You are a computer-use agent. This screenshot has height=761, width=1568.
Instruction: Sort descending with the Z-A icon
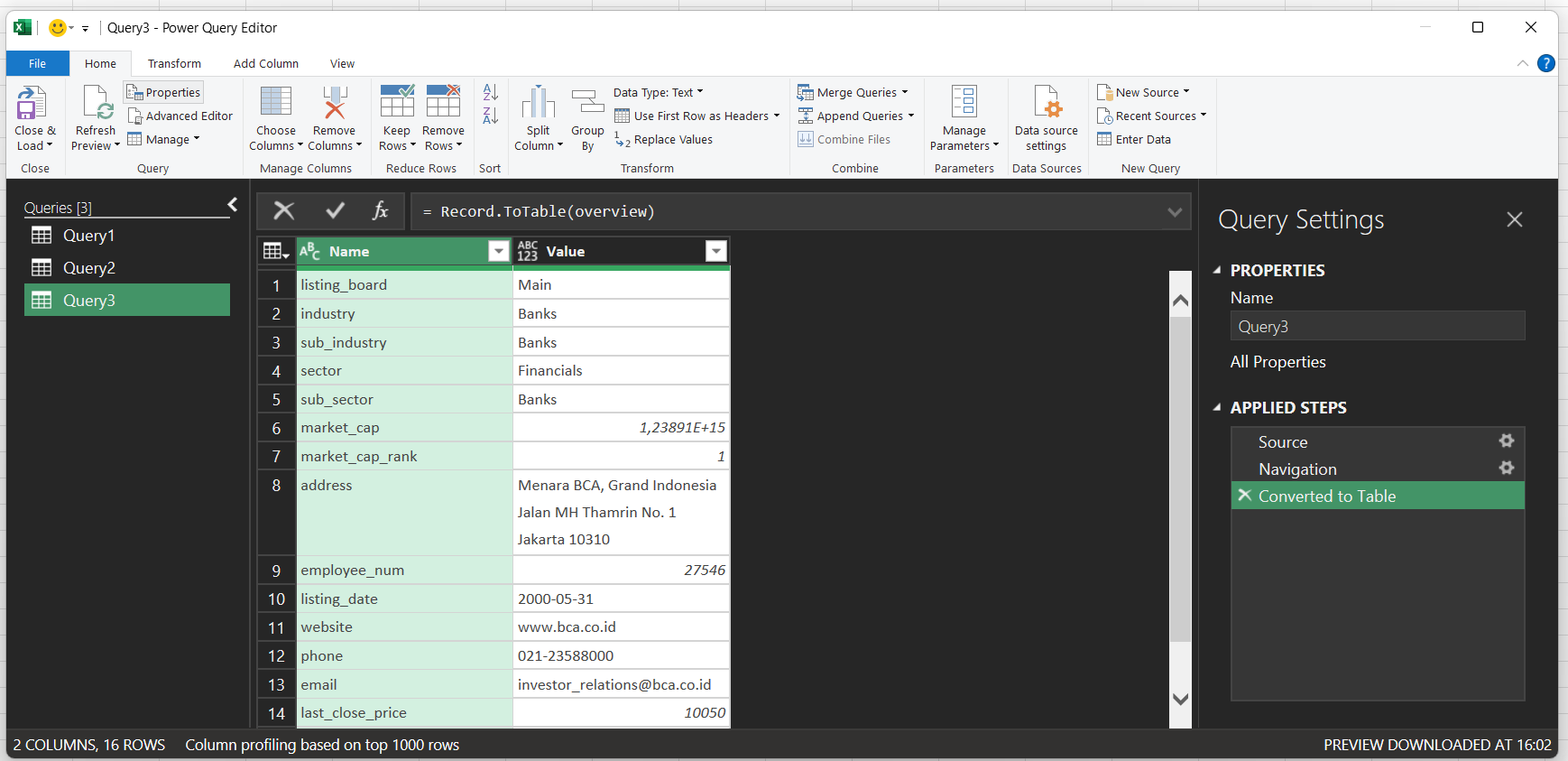click(491, 116)
